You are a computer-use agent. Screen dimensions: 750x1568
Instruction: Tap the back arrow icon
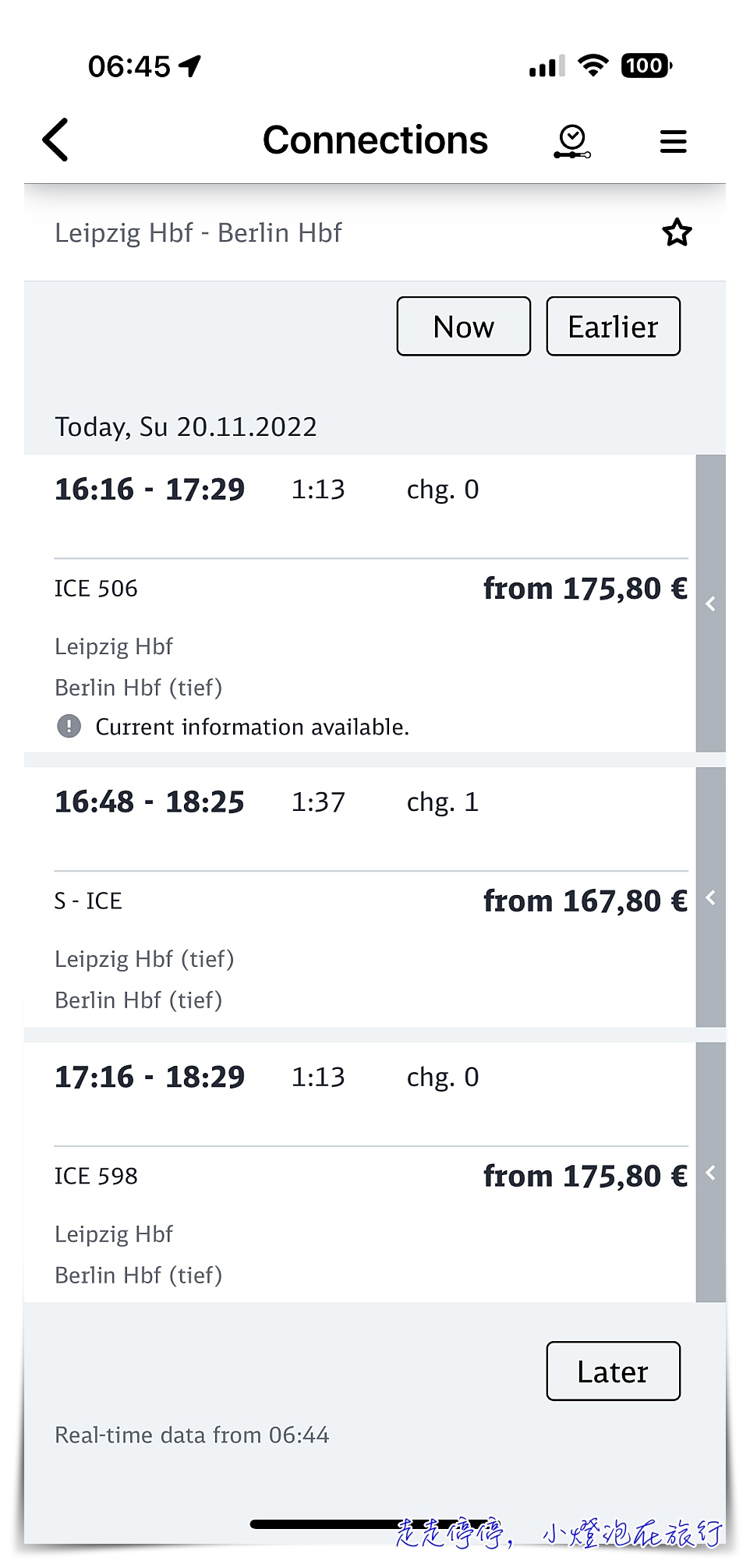coord(55,140)
